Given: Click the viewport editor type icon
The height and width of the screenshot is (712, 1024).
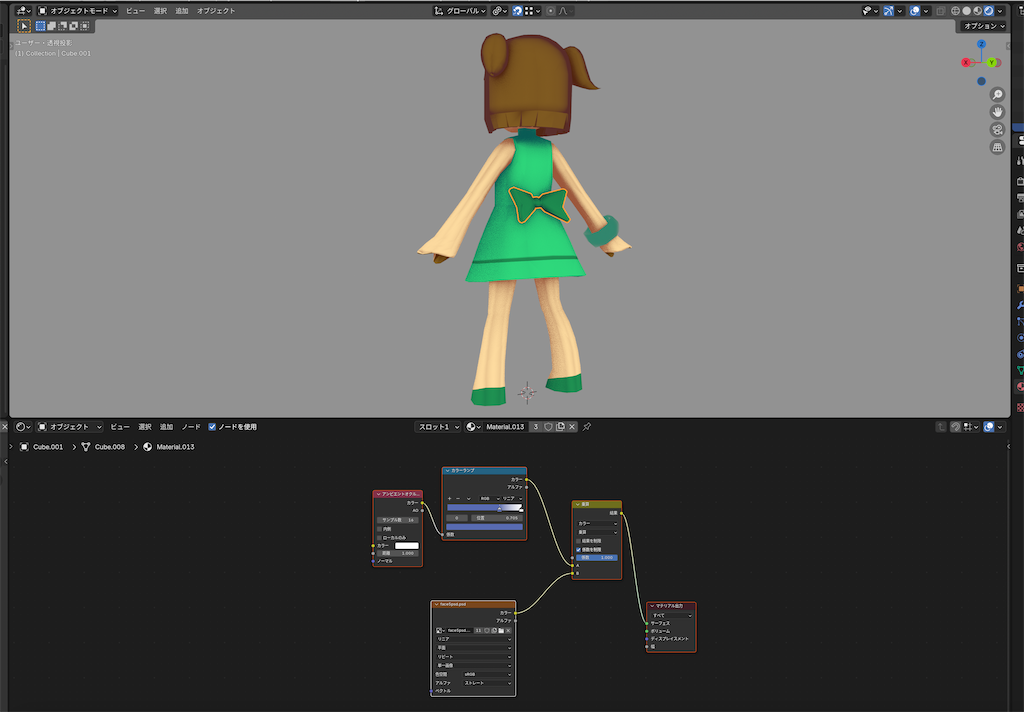Looking at the screenshot, I should [23, 10].
